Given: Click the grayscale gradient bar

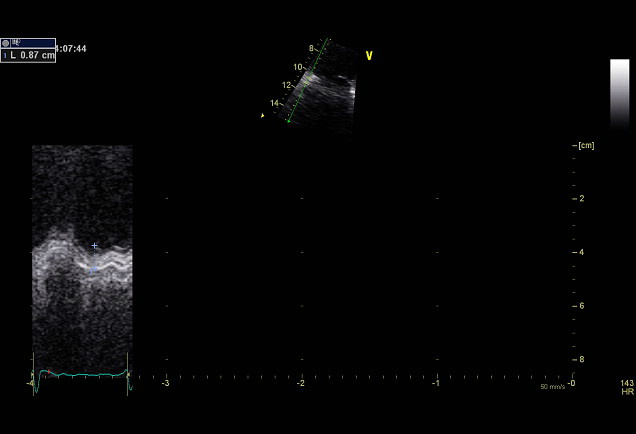Looking at the screenshot, I should click(619, 93).
